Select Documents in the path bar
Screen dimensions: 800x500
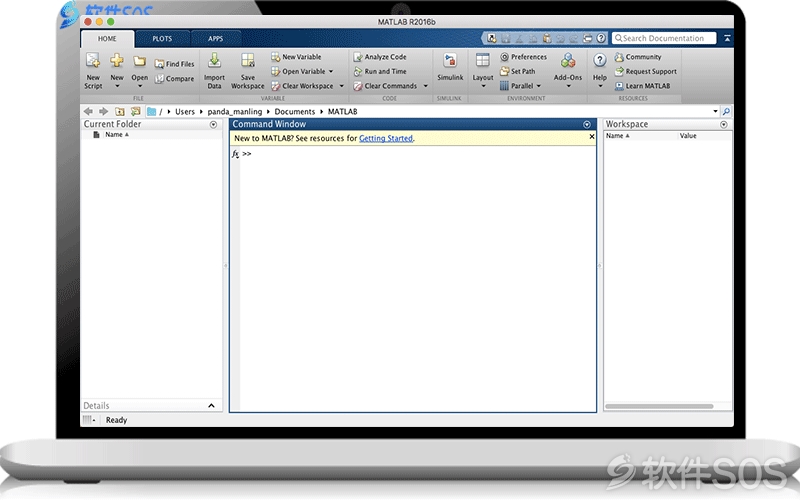click(294, 111)
